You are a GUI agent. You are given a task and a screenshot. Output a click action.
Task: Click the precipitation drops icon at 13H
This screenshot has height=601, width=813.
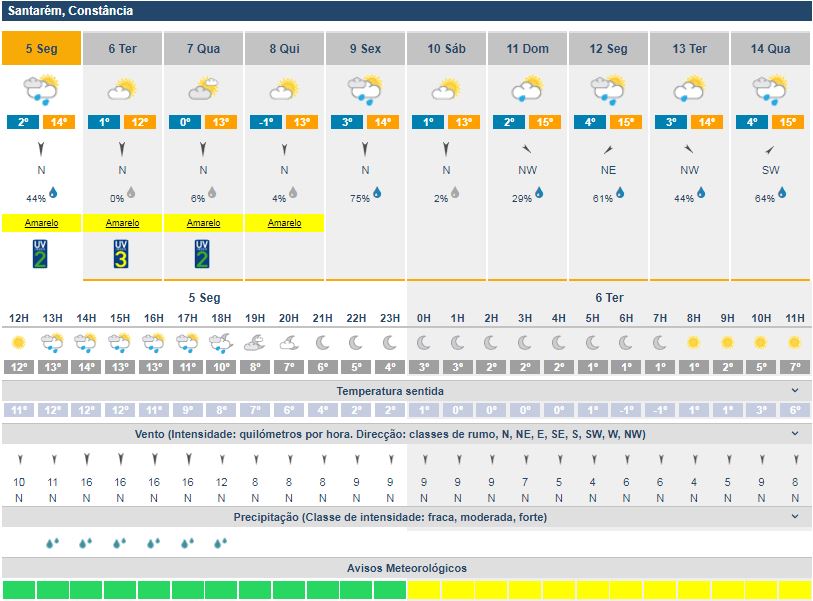tap(52, 544)
